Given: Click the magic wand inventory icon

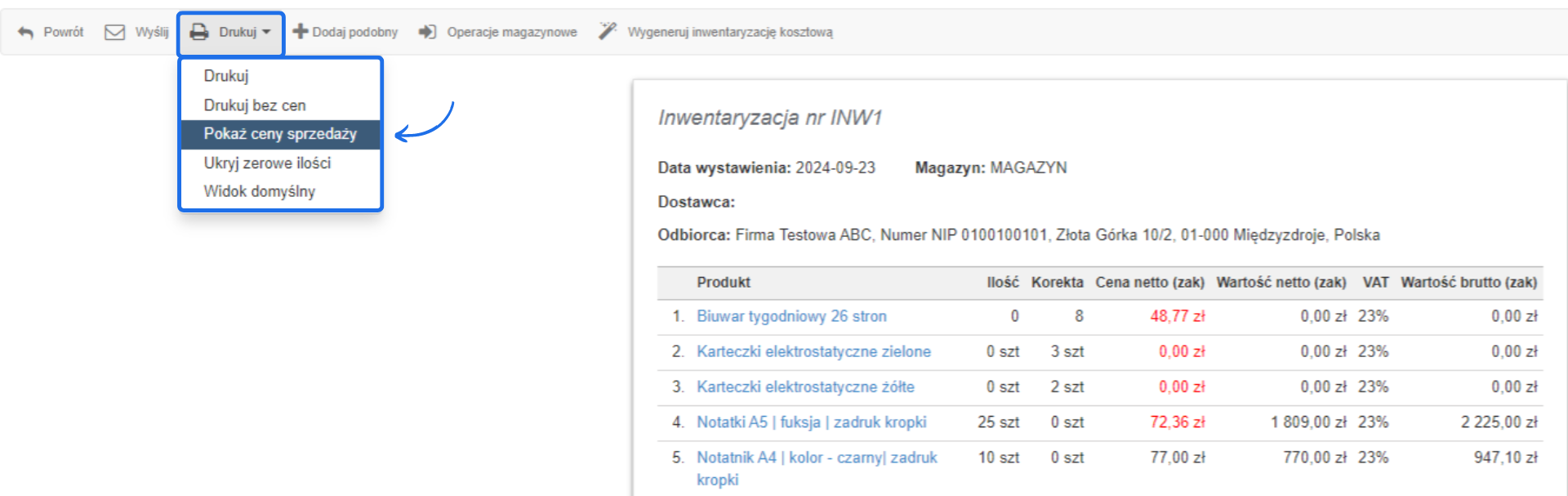Looking at the screenshot, I should point(607,31).
